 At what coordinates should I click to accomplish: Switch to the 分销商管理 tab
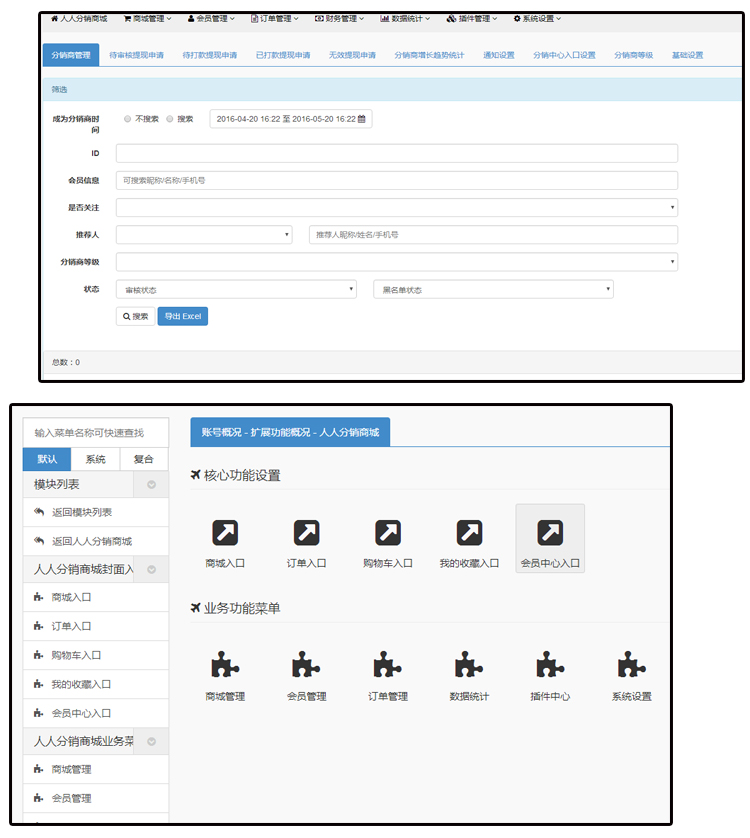coord(71,55)
